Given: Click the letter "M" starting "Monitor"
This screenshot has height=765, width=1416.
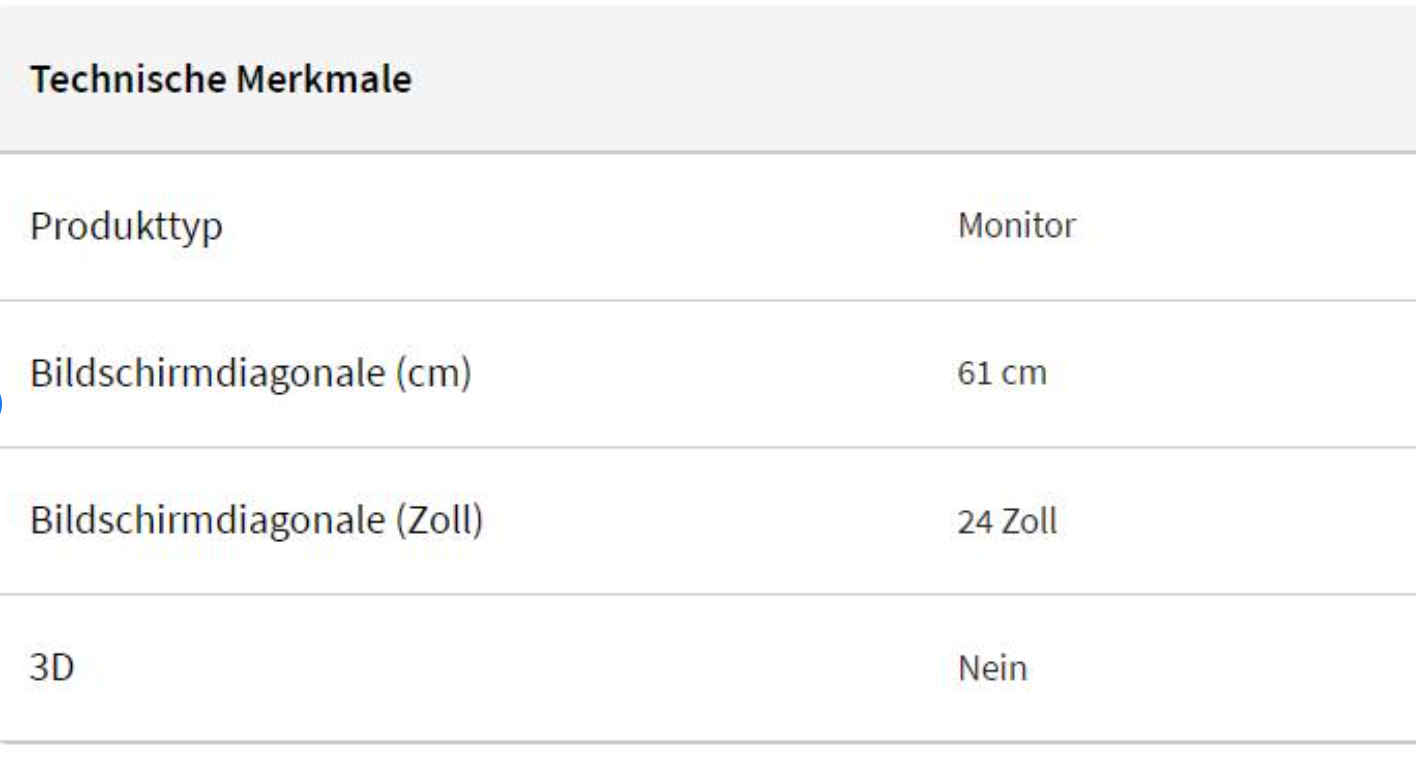Looking at the screenshot, I should (x=969, y=227).
